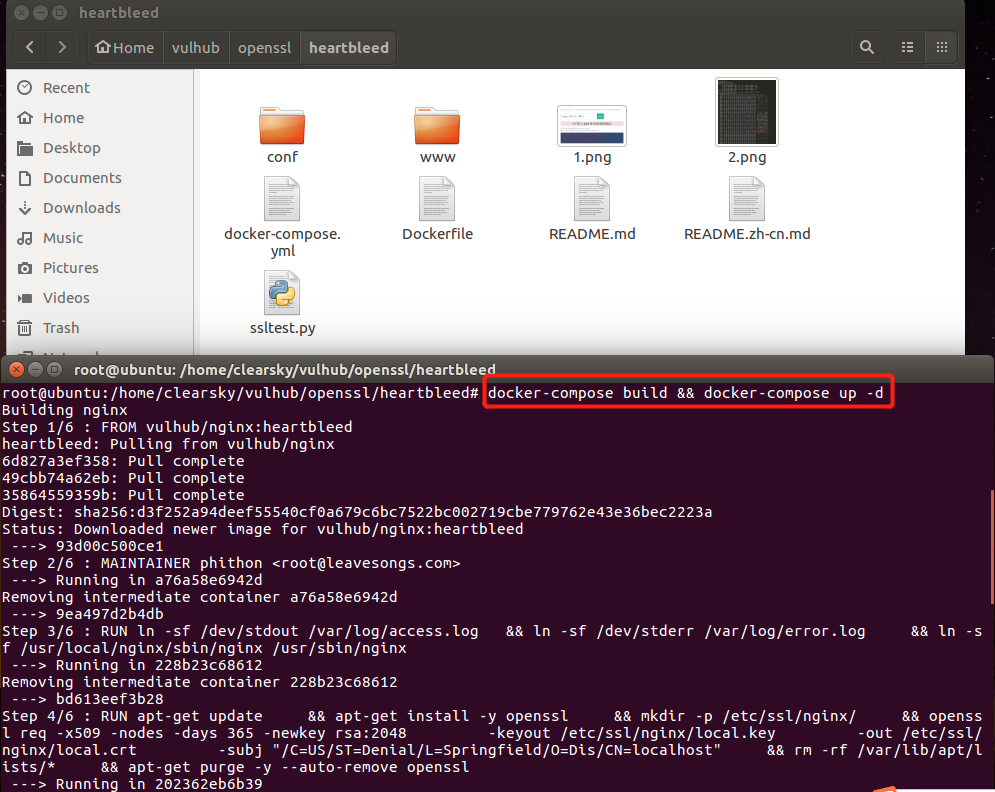The width and height of the screenshot is (995, 792).
Task: Click the Trash bin icon
Action: click(x=25, y=328)
